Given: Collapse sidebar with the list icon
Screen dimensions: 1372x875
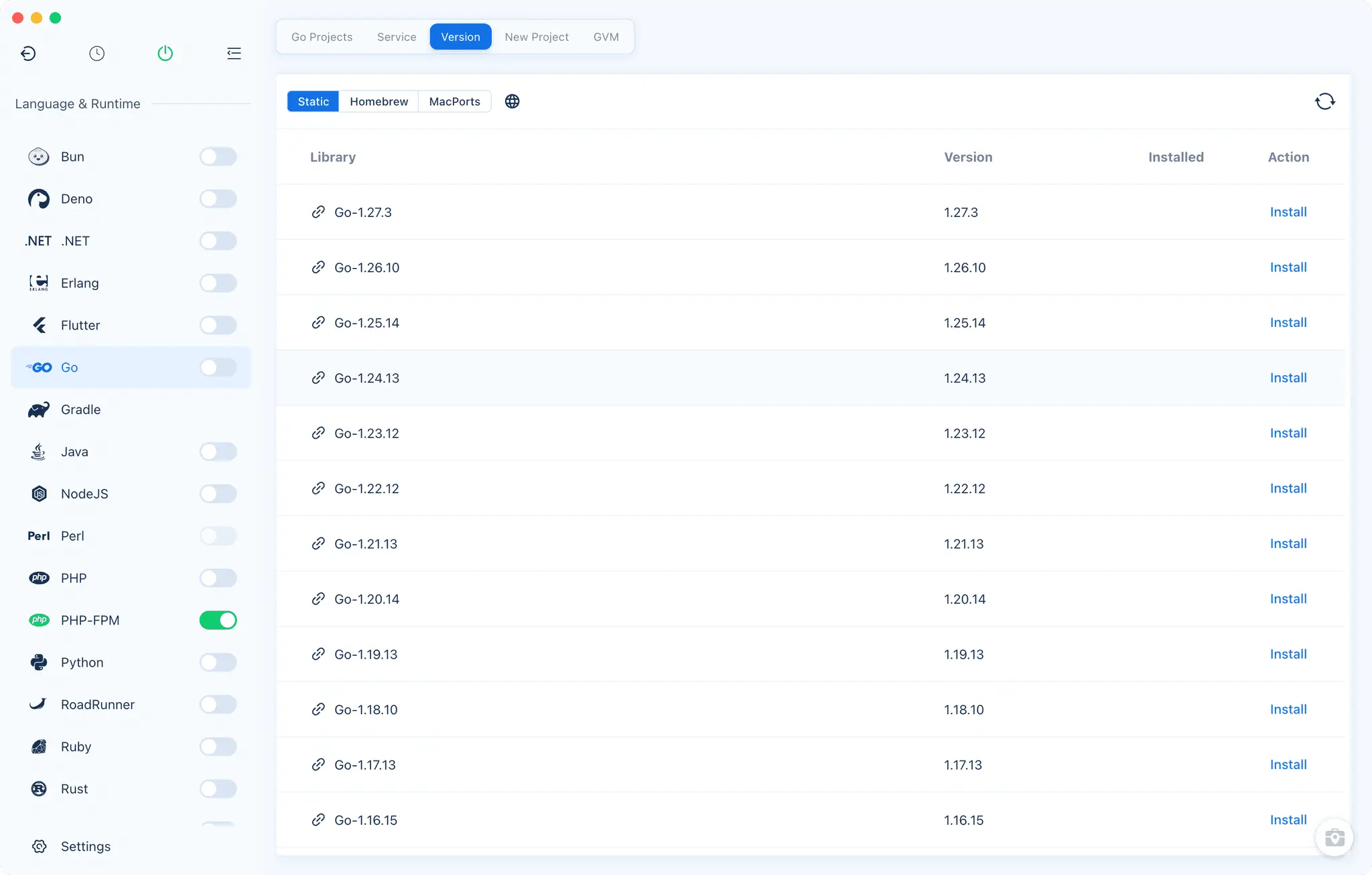Looking at the screenshot, I should [x=234, y=54].
